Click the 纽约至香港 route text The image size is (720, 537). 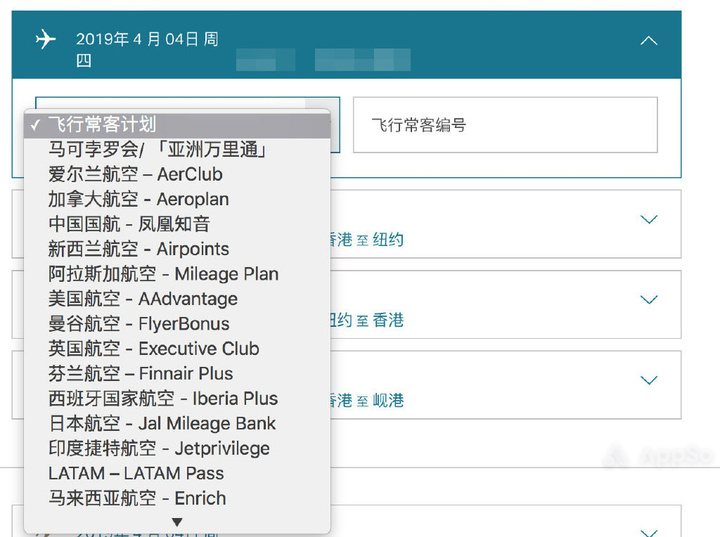pos(367,320)
